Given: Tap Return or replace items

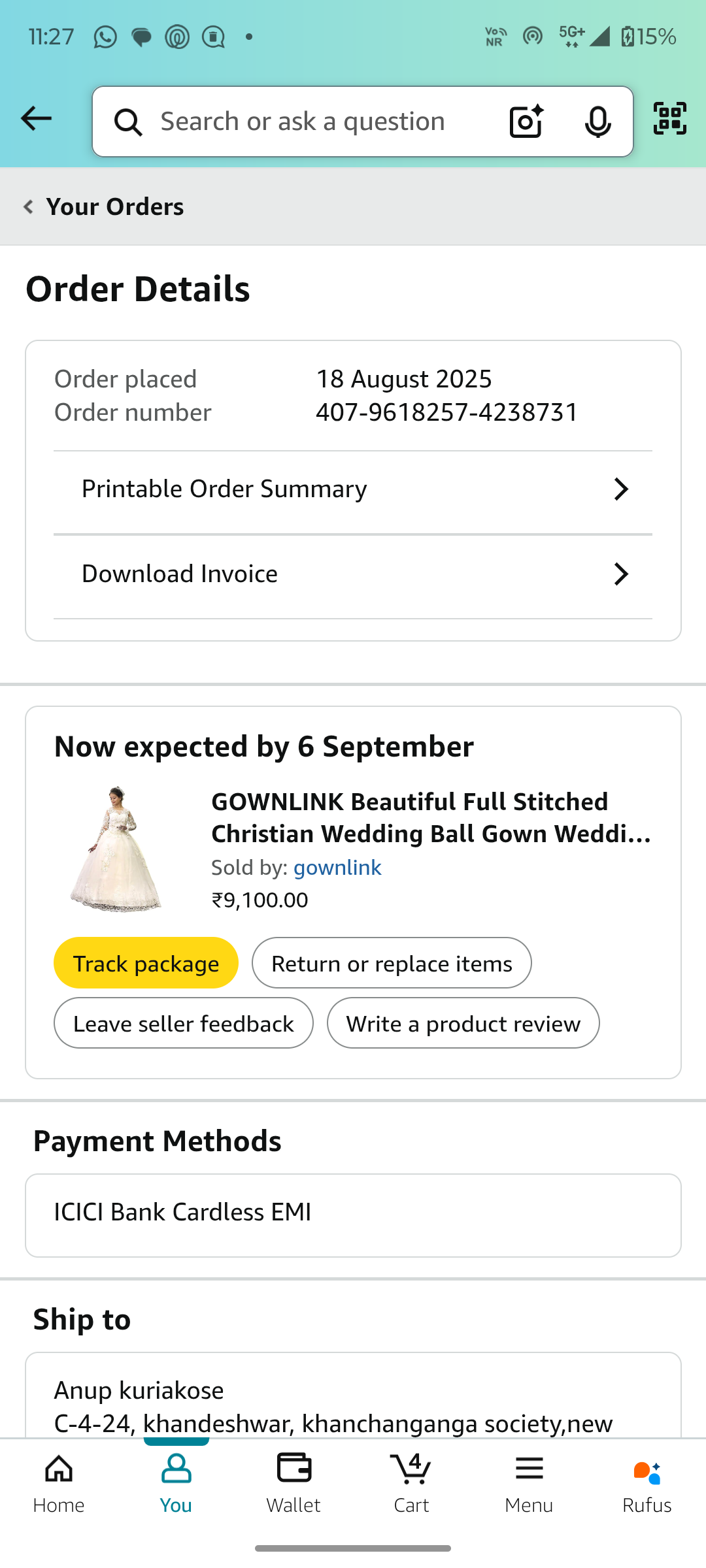Looking at the screenshot, I should tap(392, 964).
